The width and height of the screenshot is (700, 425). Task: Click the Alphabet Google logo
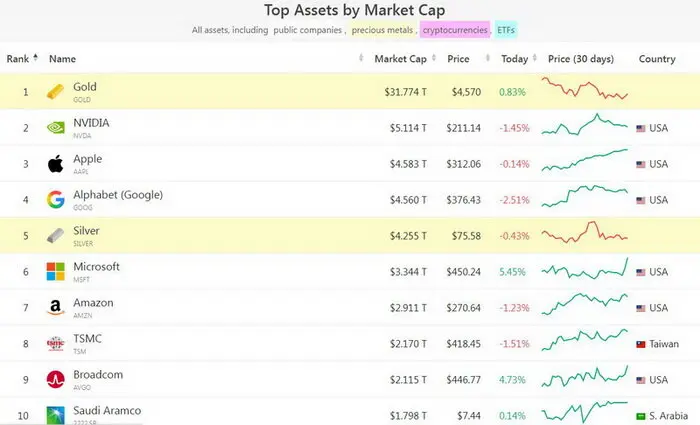pos(55,200)
